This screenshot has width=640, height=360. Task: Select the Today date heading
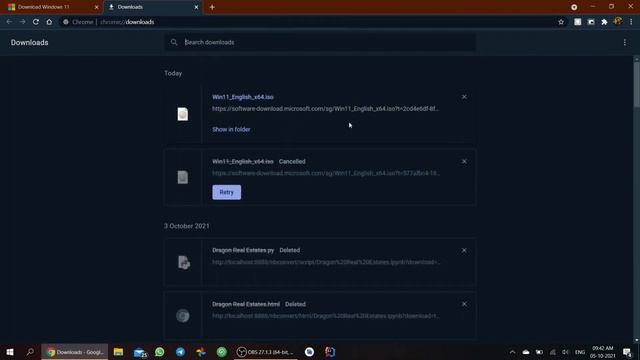[x=173, y=73]
